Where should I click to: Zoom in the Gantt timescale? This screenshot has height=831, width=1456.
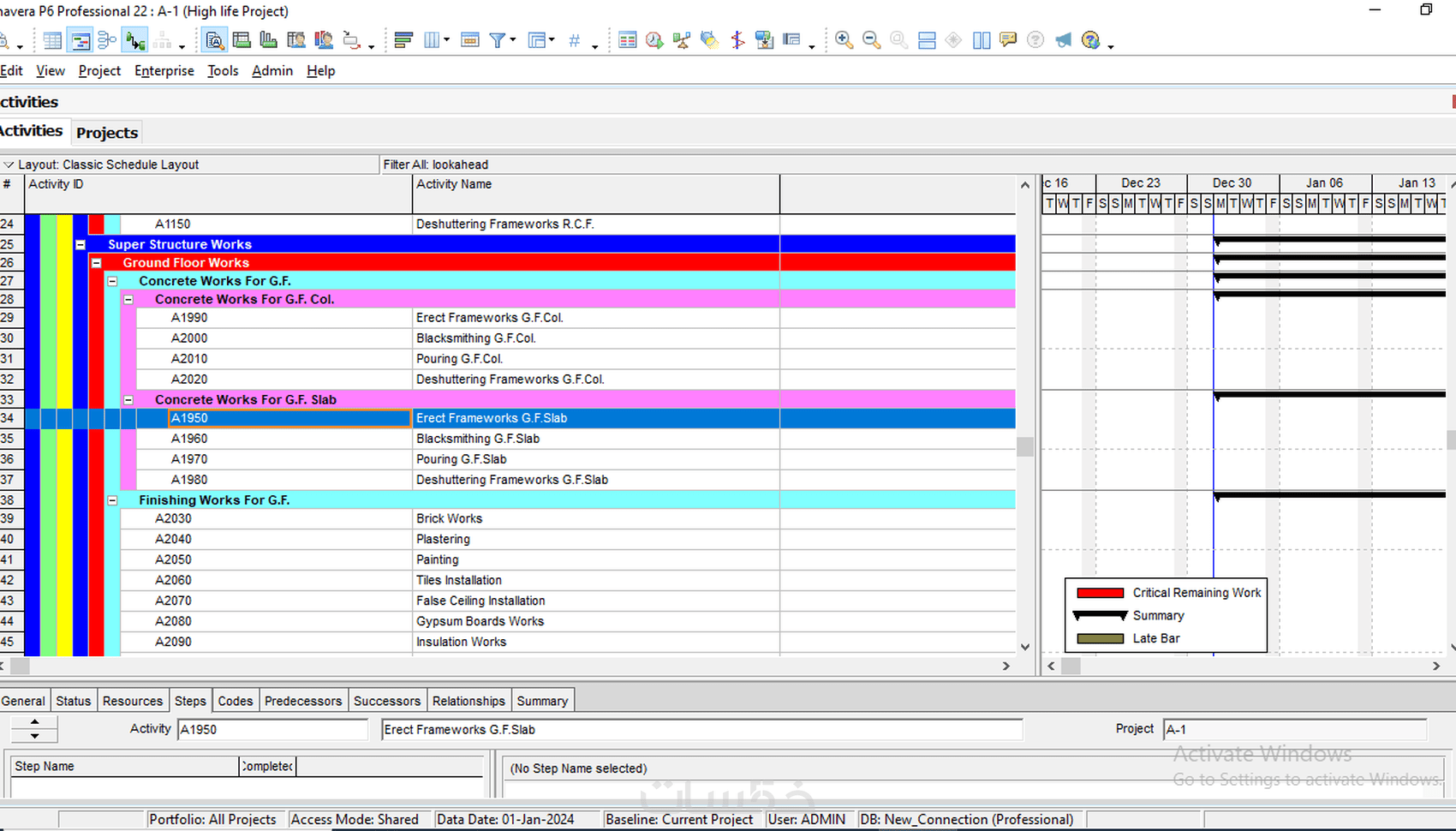pos(844,40)
